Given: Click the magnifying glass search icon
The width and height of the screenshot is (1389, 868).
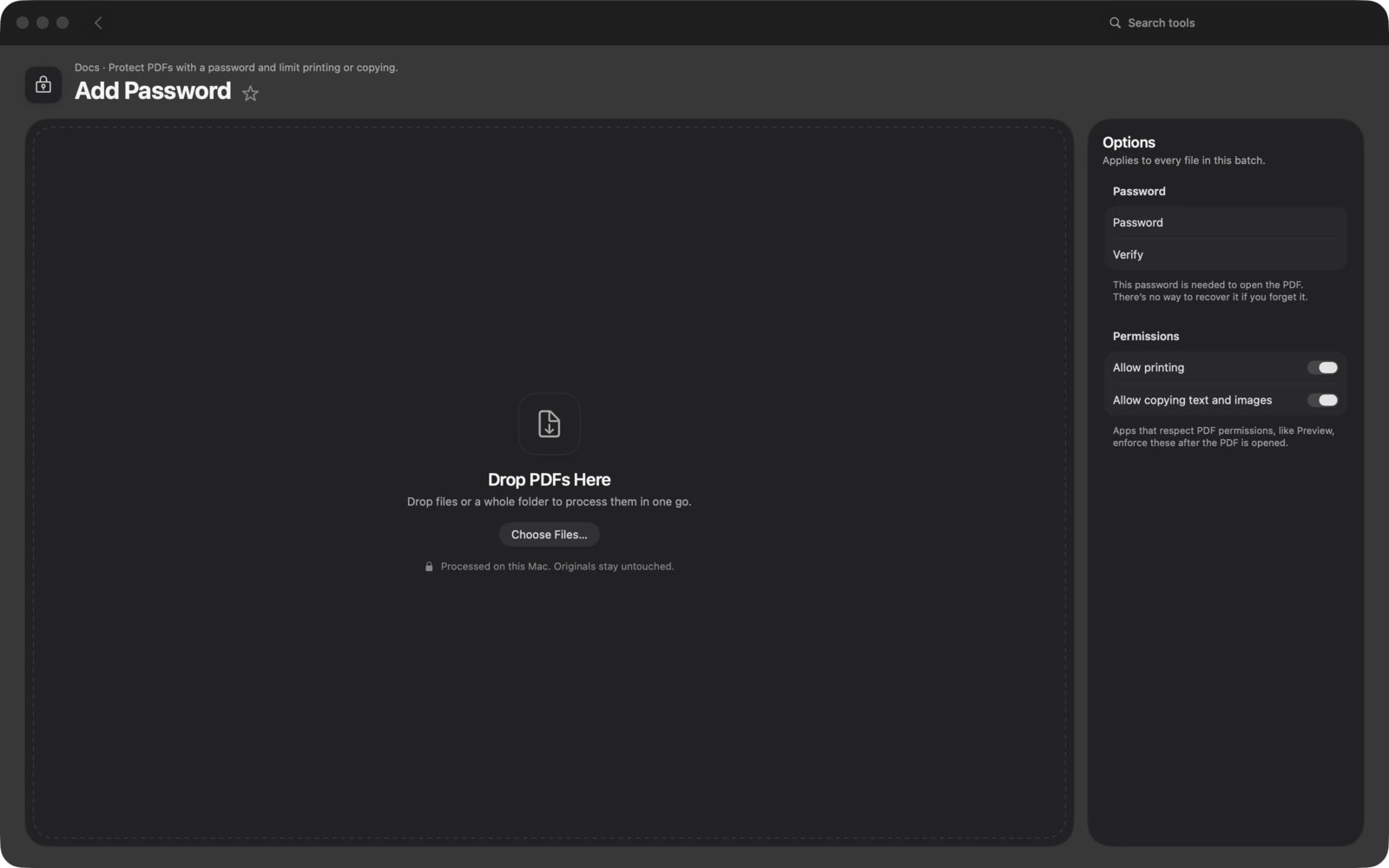Looking at the screenshot, I should 1115,23.
